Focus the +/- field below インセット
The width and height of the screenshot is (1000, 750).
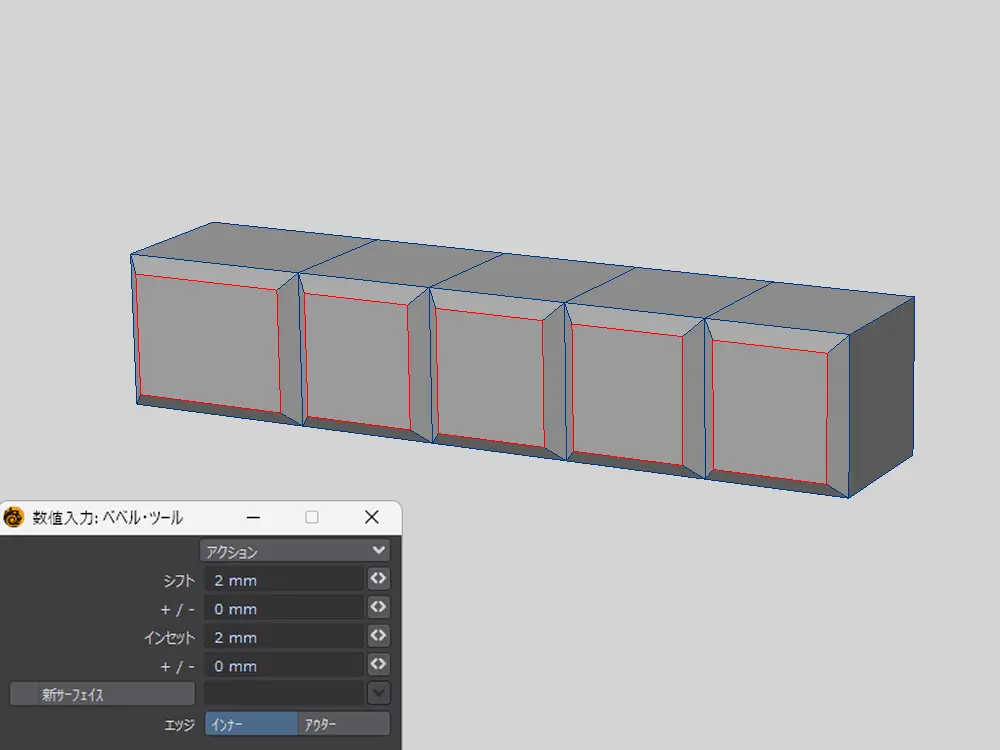tap(284, 666)
